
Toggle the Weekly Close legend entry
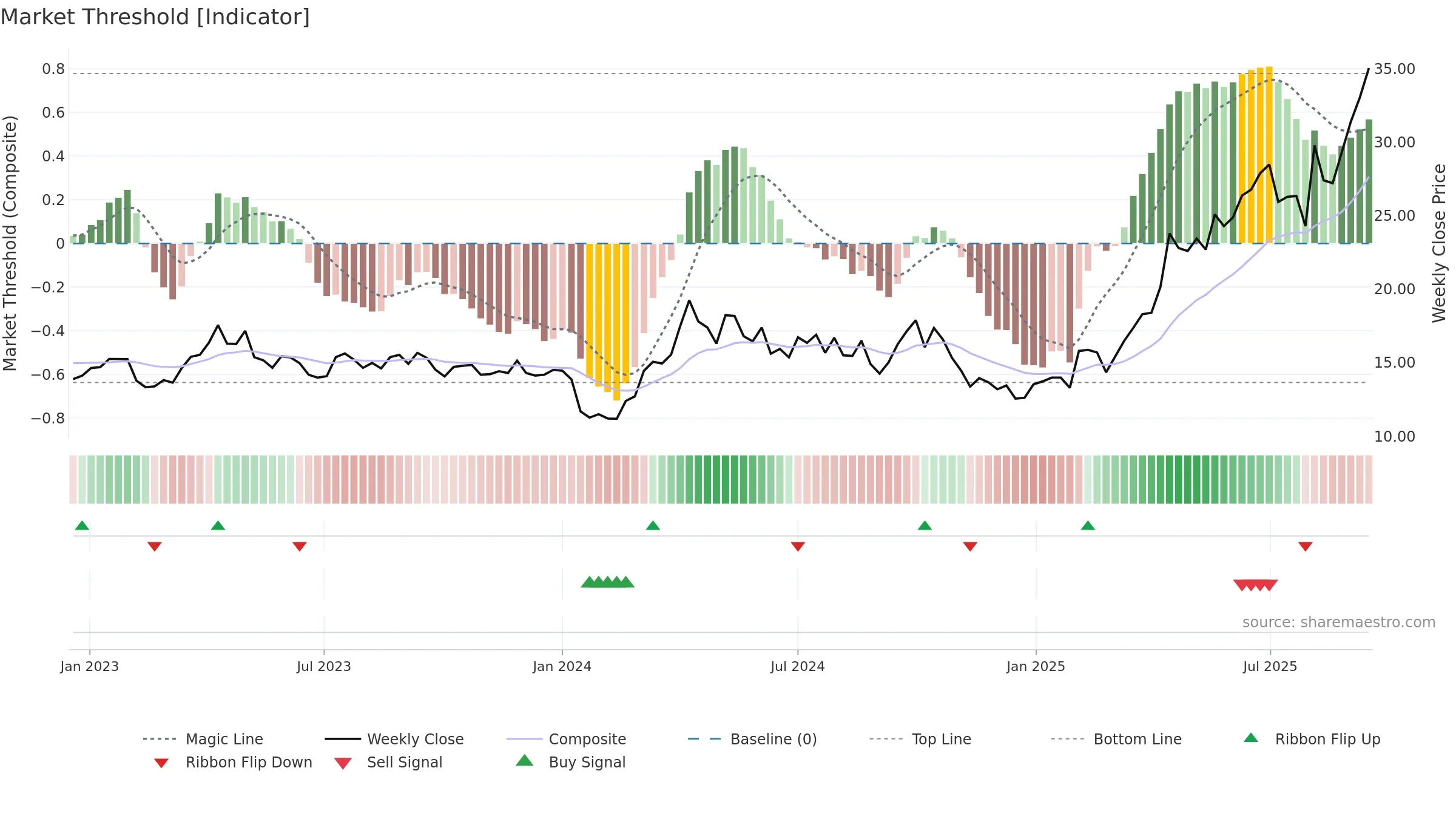[394, 739]
